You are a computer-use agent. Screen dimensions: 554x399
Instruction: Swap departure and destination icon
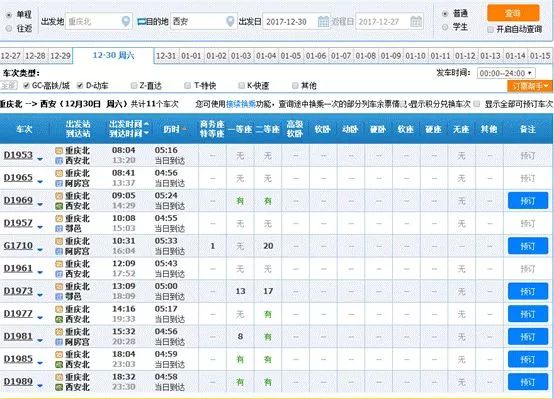coord(141,22)
